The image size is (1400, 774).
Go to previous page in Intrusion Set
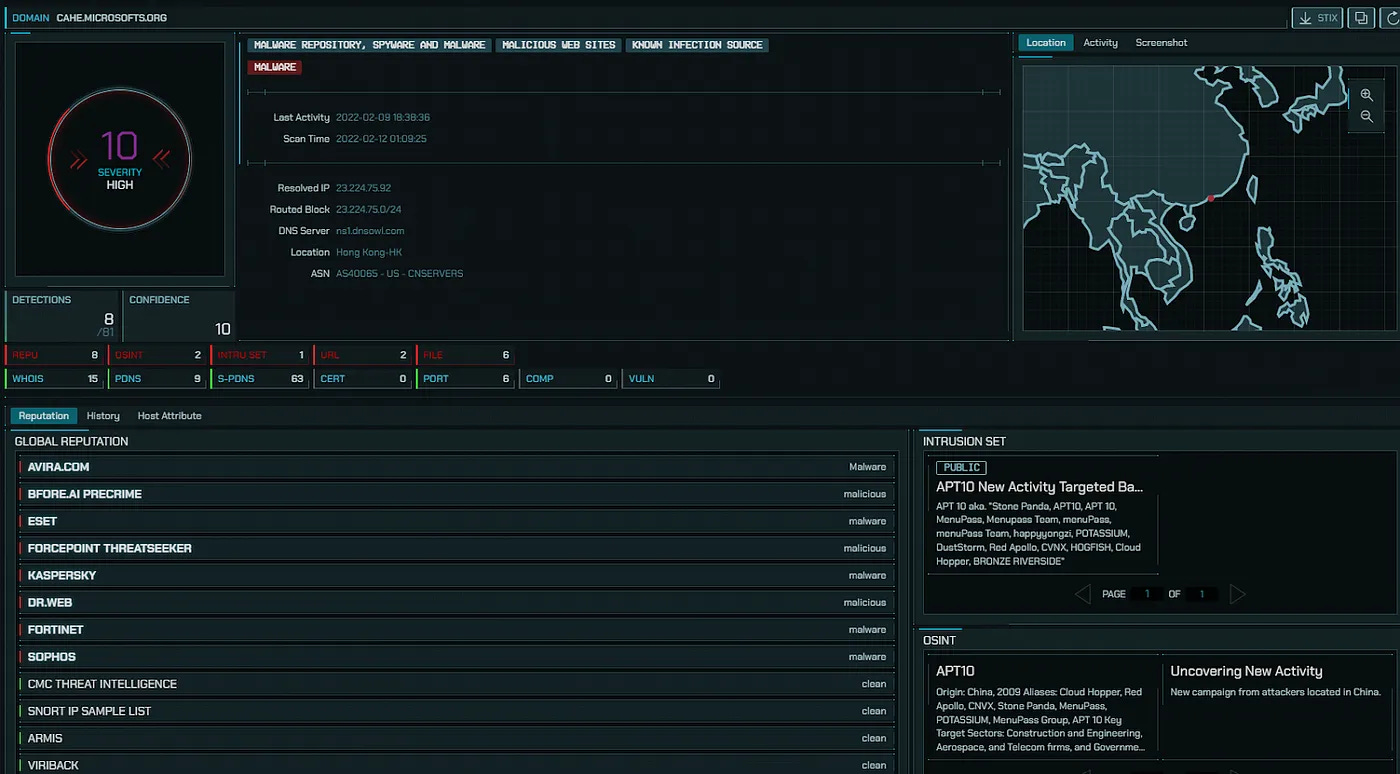(x=1082, y=594)
